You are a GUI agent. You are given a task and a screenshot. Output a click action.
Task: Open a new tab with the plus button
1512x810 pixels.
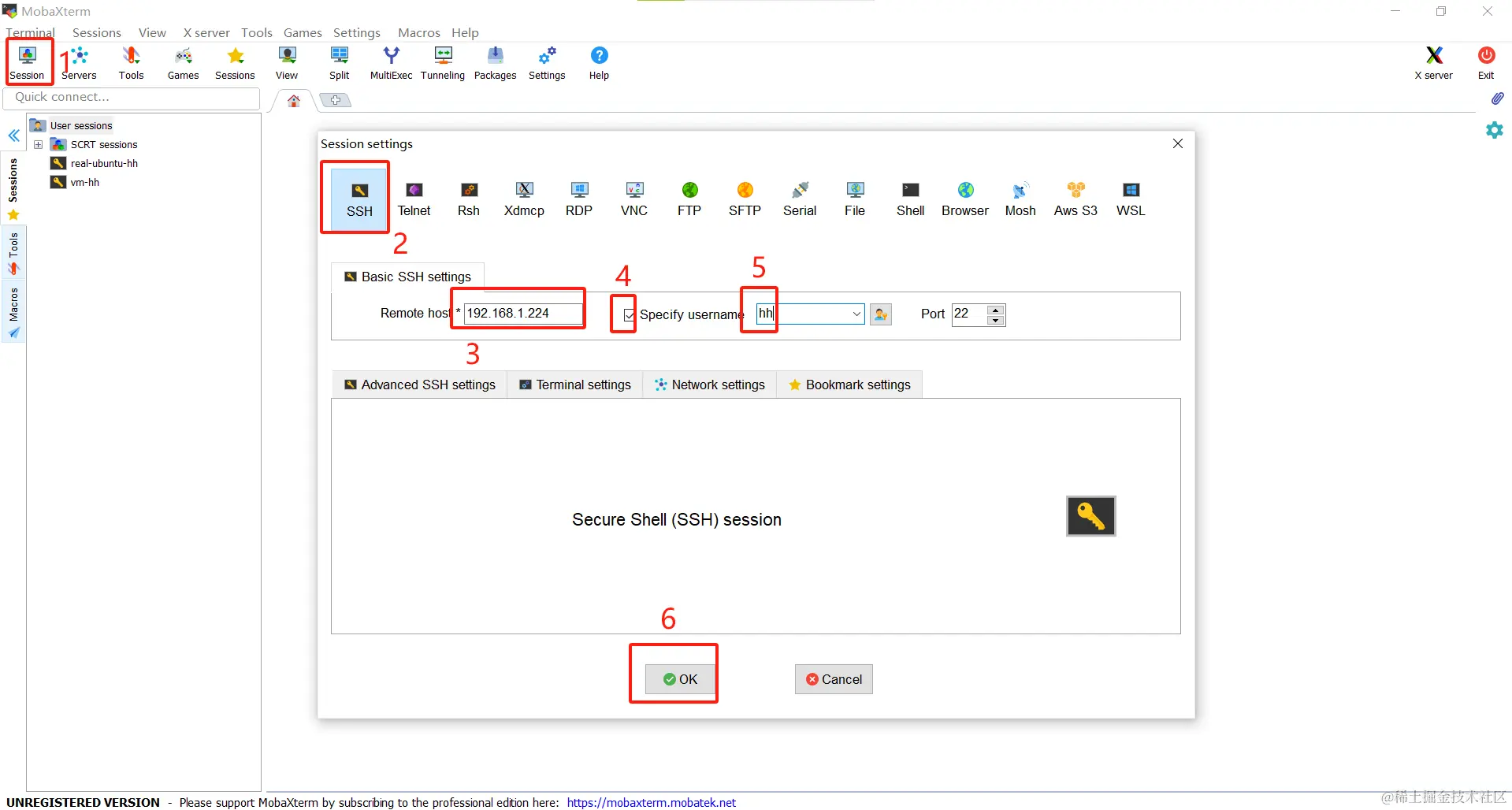[336, 100]
